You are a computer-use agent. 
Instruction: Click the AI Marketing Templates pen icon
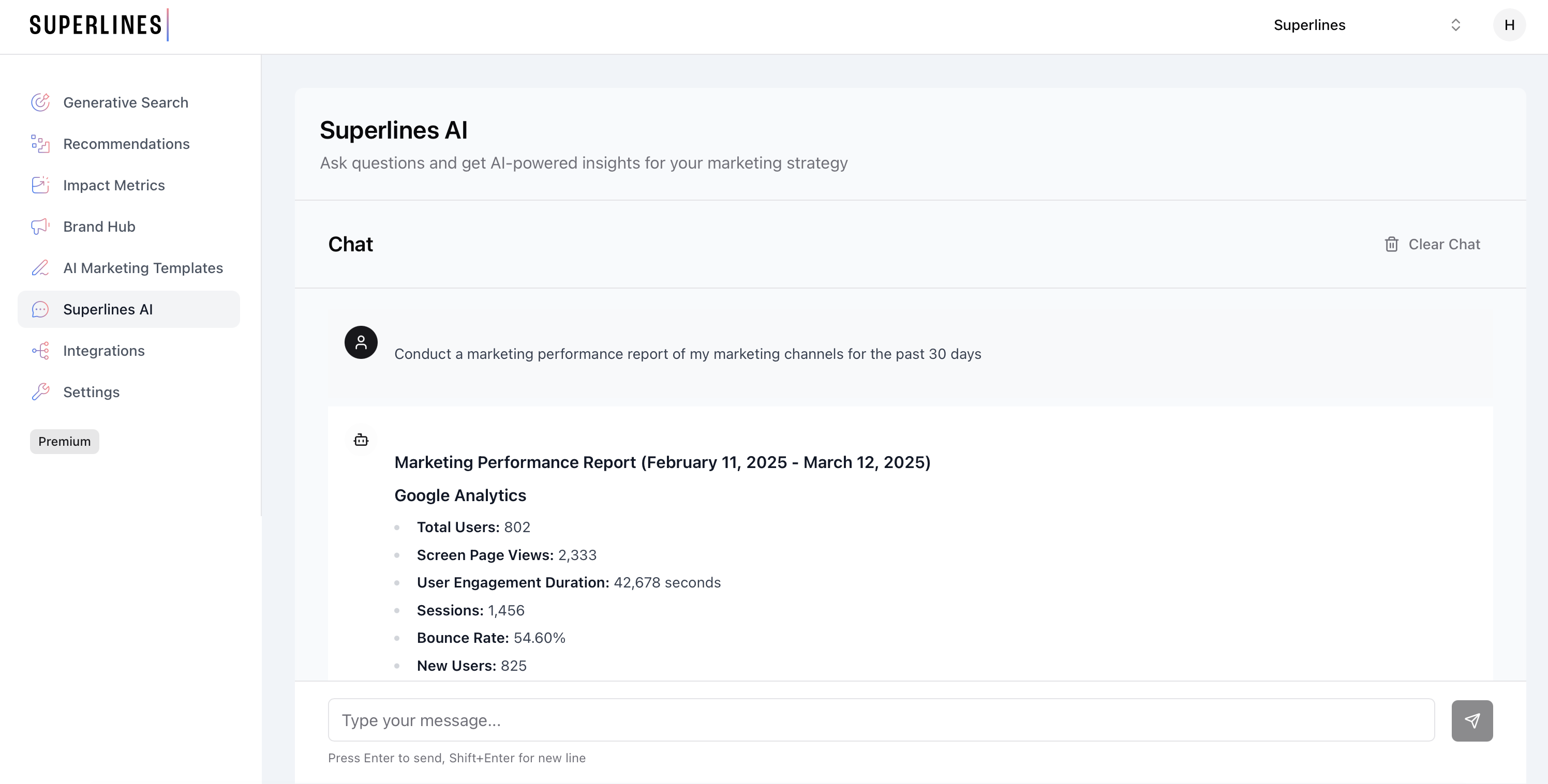click(x=40, y=268)
